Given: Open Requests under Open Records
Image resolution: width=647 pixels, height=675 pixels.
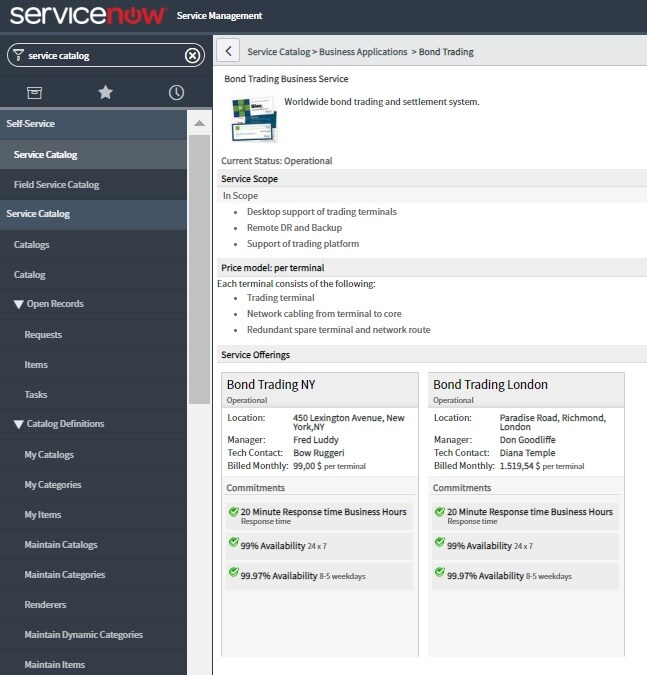Looking at the screenshot, I should click(x=93, y=334).
